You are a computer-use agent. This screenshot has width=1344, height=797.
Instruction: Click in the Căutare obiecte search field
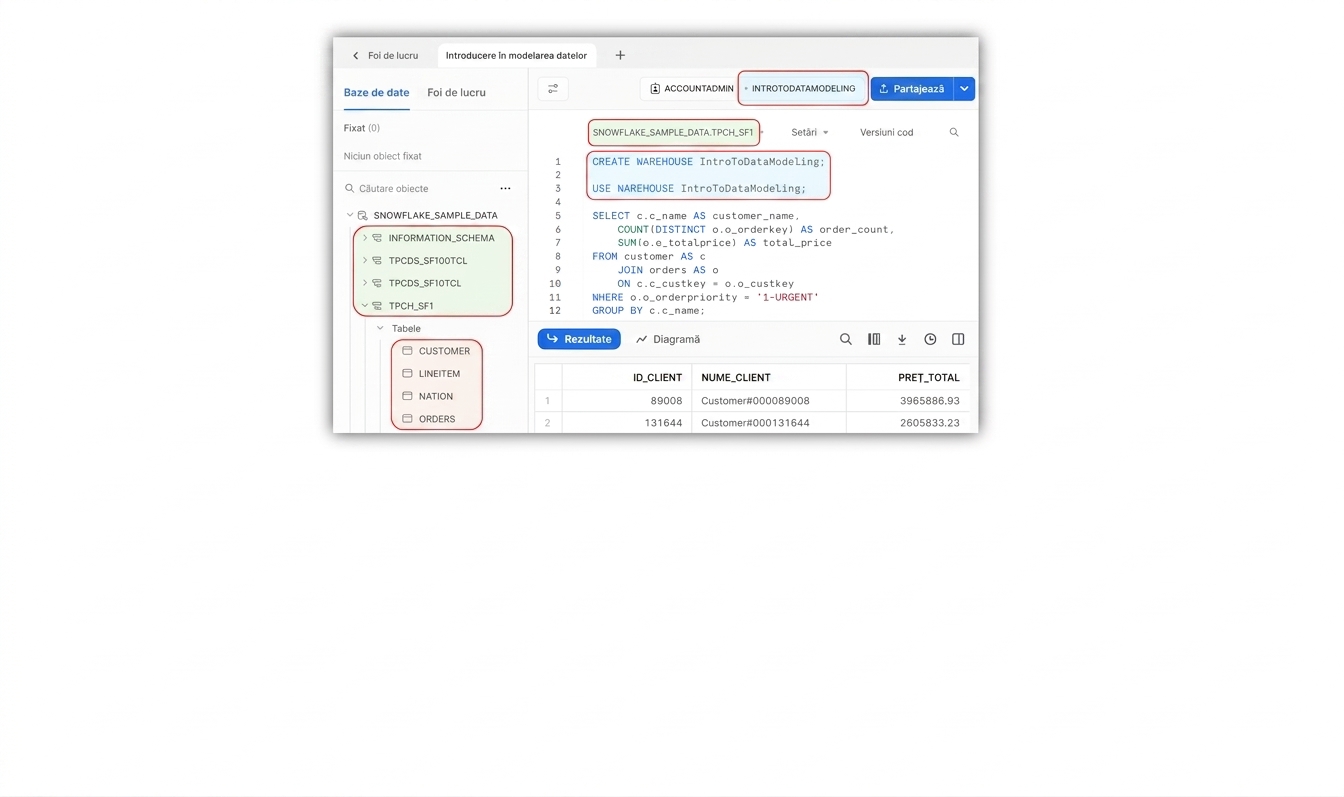click(428, 188)
